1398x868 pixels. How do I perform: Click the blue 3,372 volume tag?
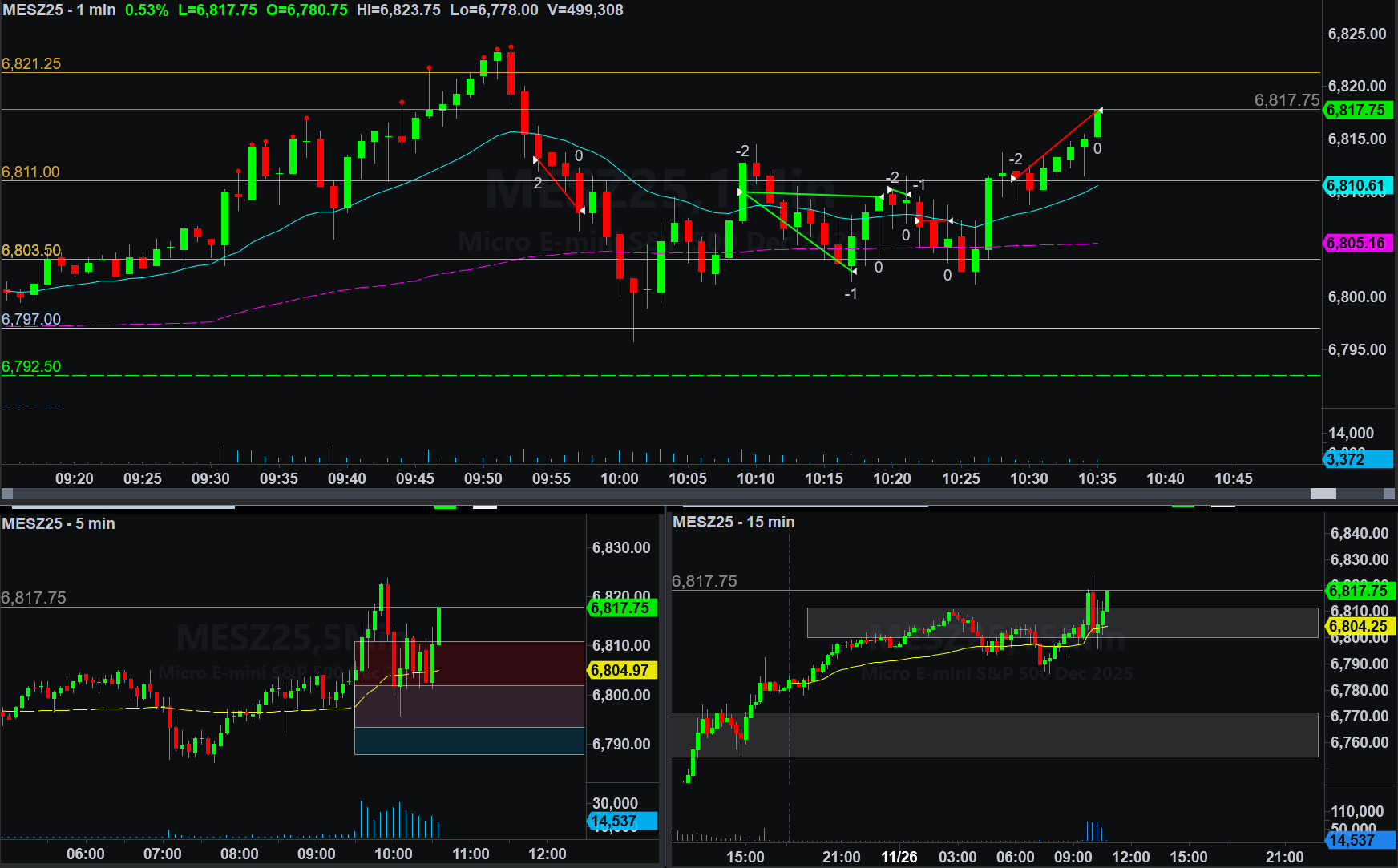click(1356, 459)
